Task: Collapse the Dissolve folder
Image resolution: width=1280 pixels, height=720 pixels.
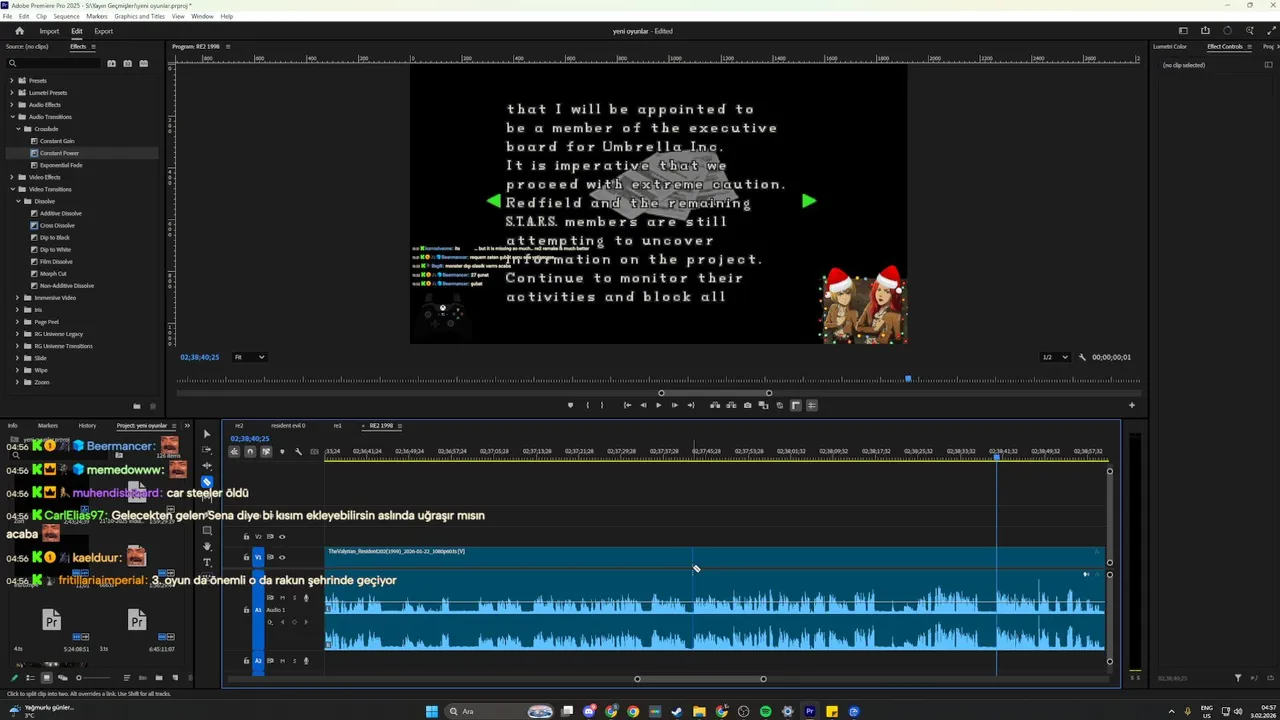Action: click(x=17, y=201)
